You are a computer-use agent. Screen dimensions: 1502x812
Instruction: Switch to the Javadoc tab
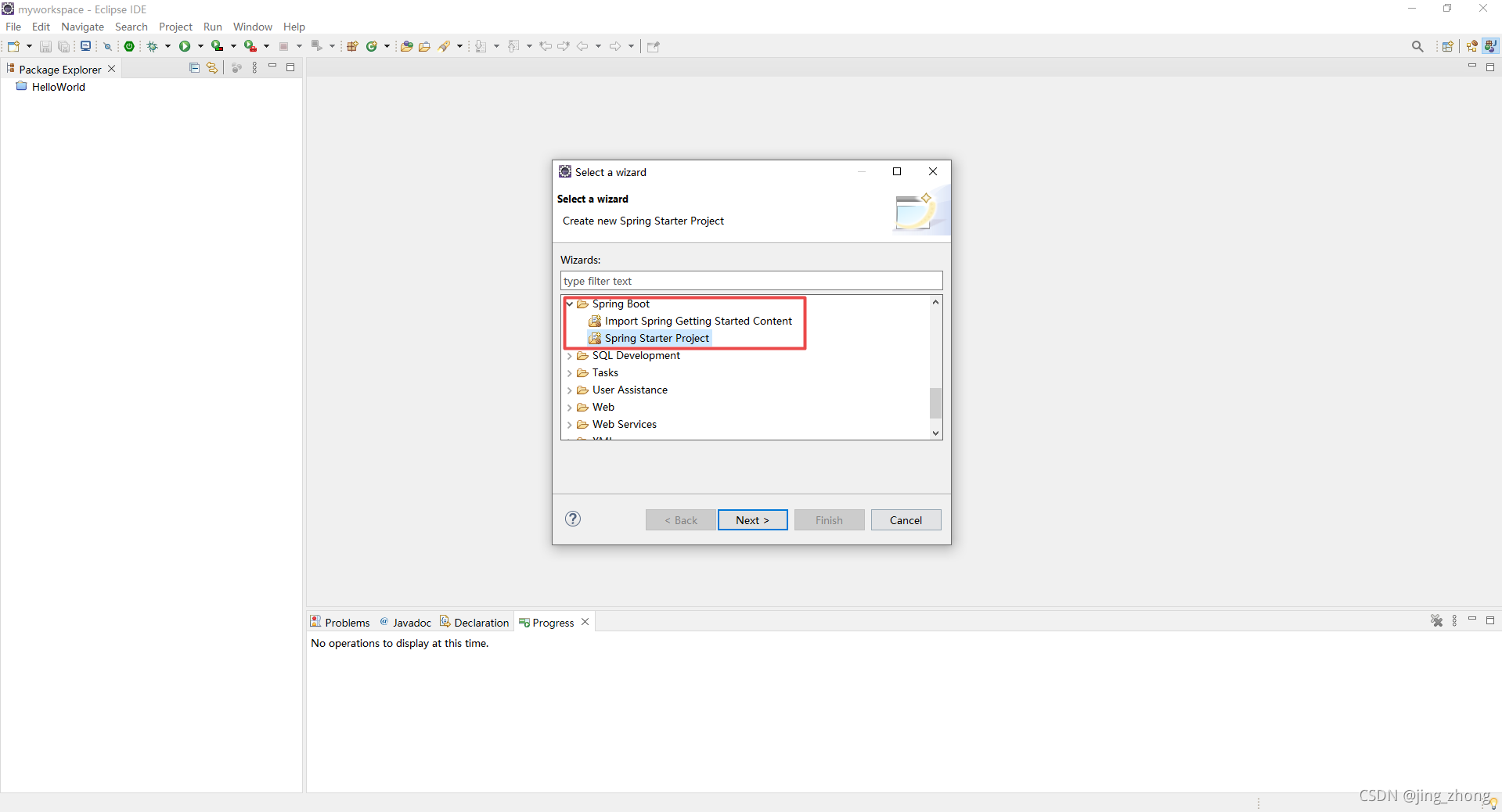click(x=405, y=622)
